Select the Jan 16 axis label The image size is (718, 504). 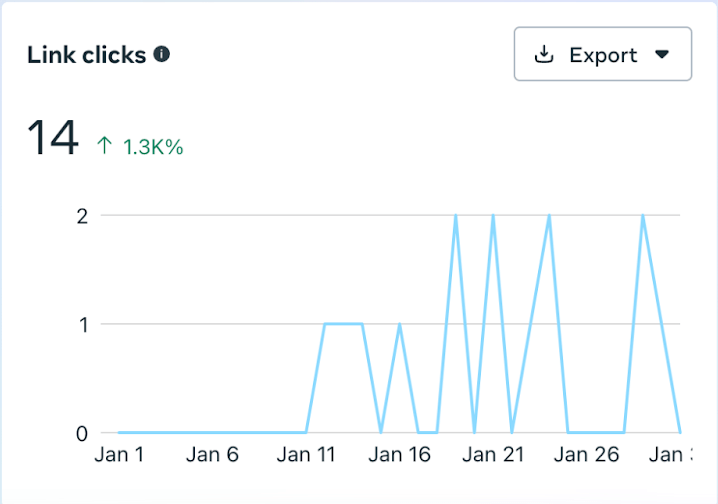pos(399,455)
